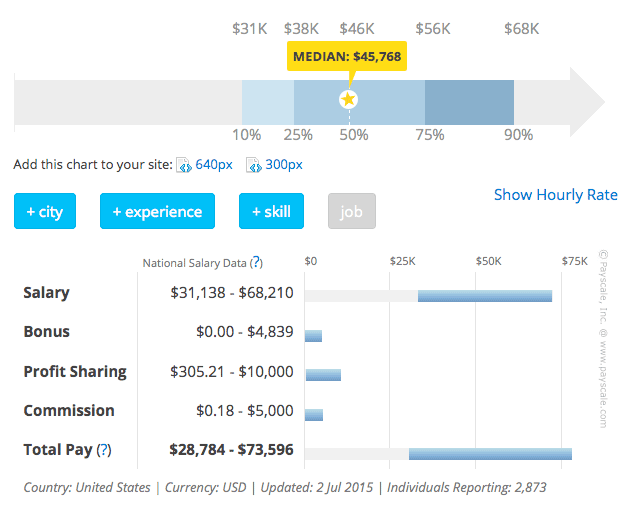Screen dimensions: 632x522
Task: Click the Commission range bar
Action: (314, 415)
